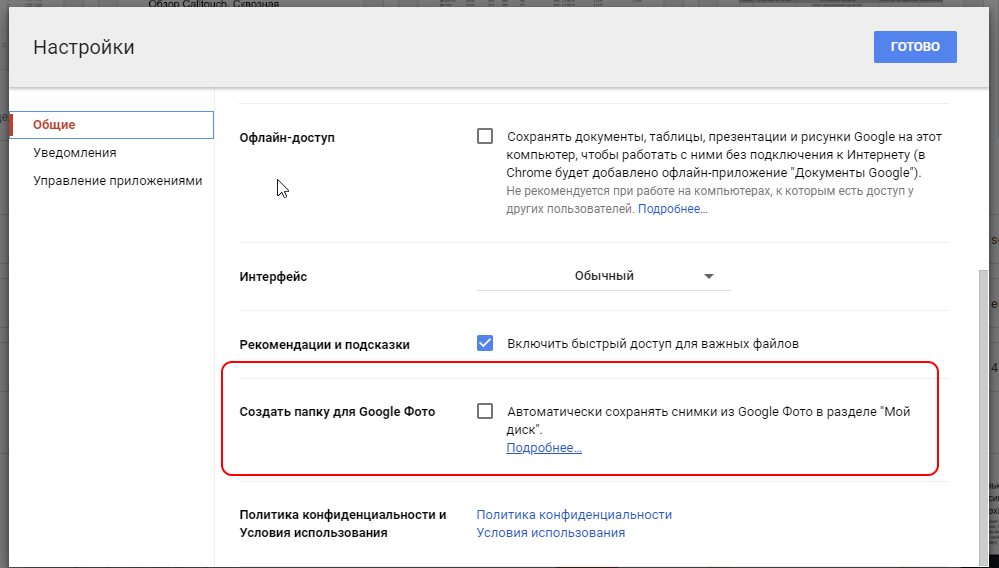Image resolution: width=999 pixels, height=568 pixels.
Task: Enable the Офлайн-доступ checkbox
Action: tap(485, 136)
